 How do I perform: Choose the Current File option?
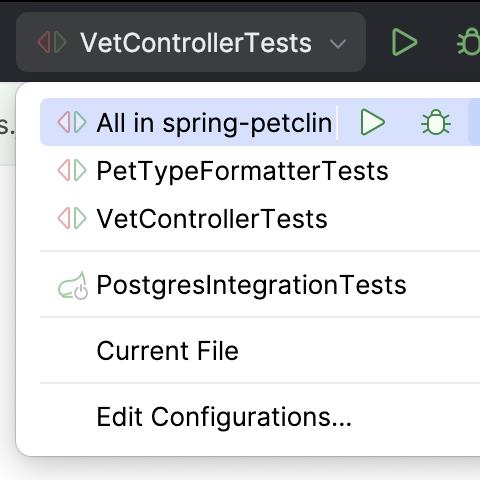(168, 351)
